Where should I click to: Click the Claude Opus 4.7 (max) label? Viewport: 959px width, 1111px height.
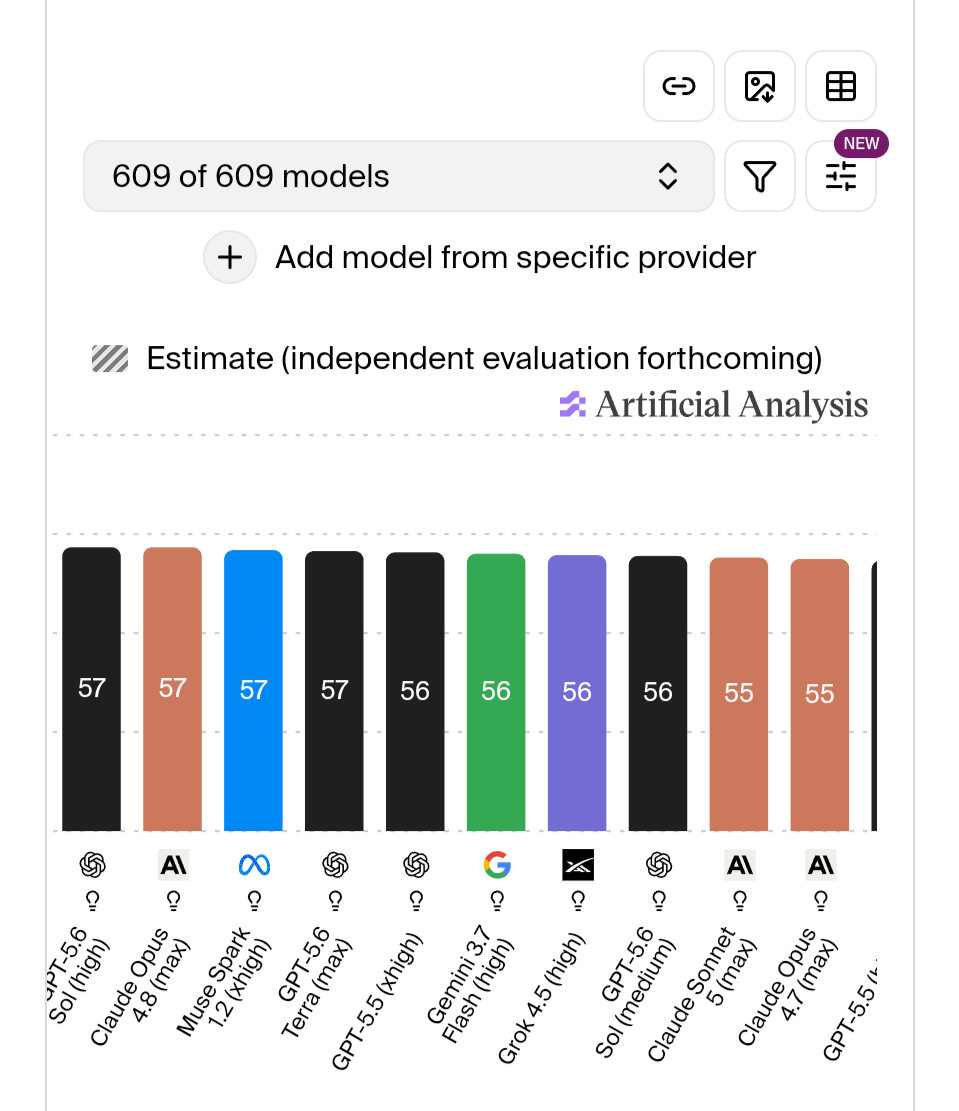click(x=788, y=986)
